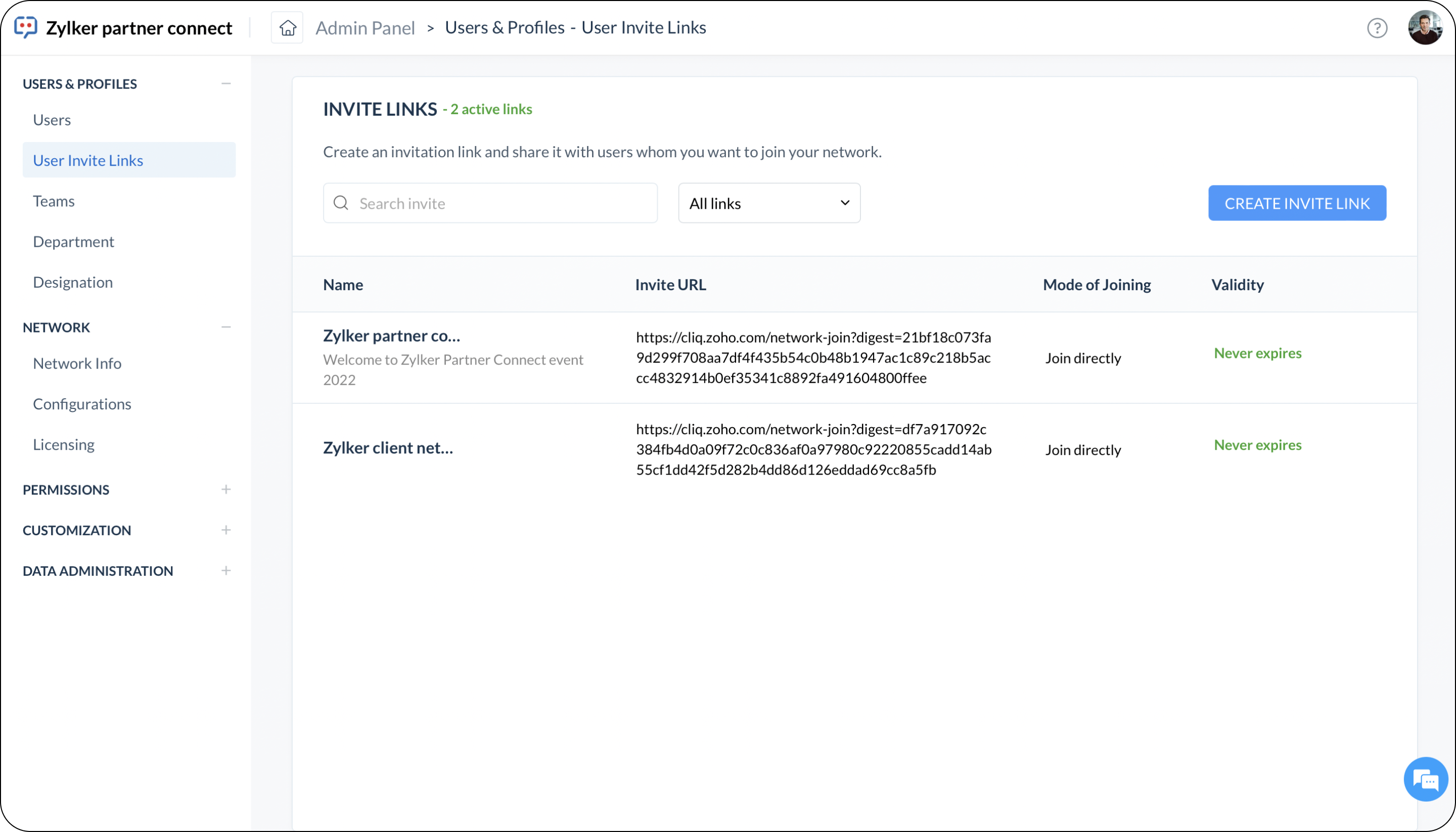The image size is (1456, 832).
Task: Click Join directly in Zylker partner row
Action: point(1083,358)
